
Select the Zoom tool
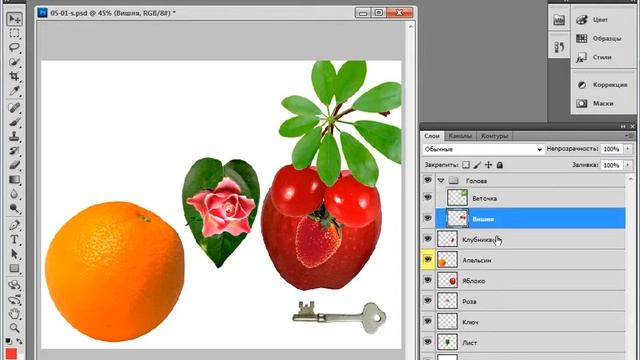pyautogui.click(x=14, y=328)
